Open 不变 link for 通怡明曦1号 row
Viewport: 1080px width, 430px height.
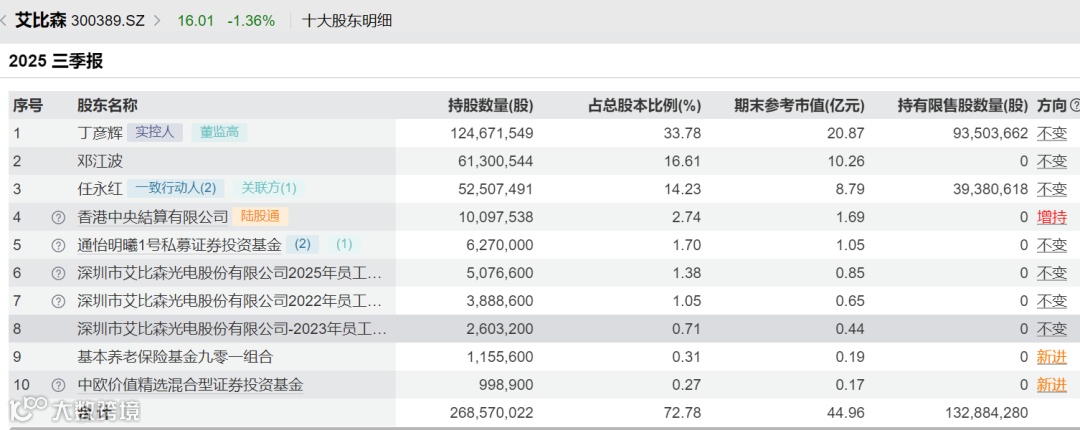(x=1052, y=245)
